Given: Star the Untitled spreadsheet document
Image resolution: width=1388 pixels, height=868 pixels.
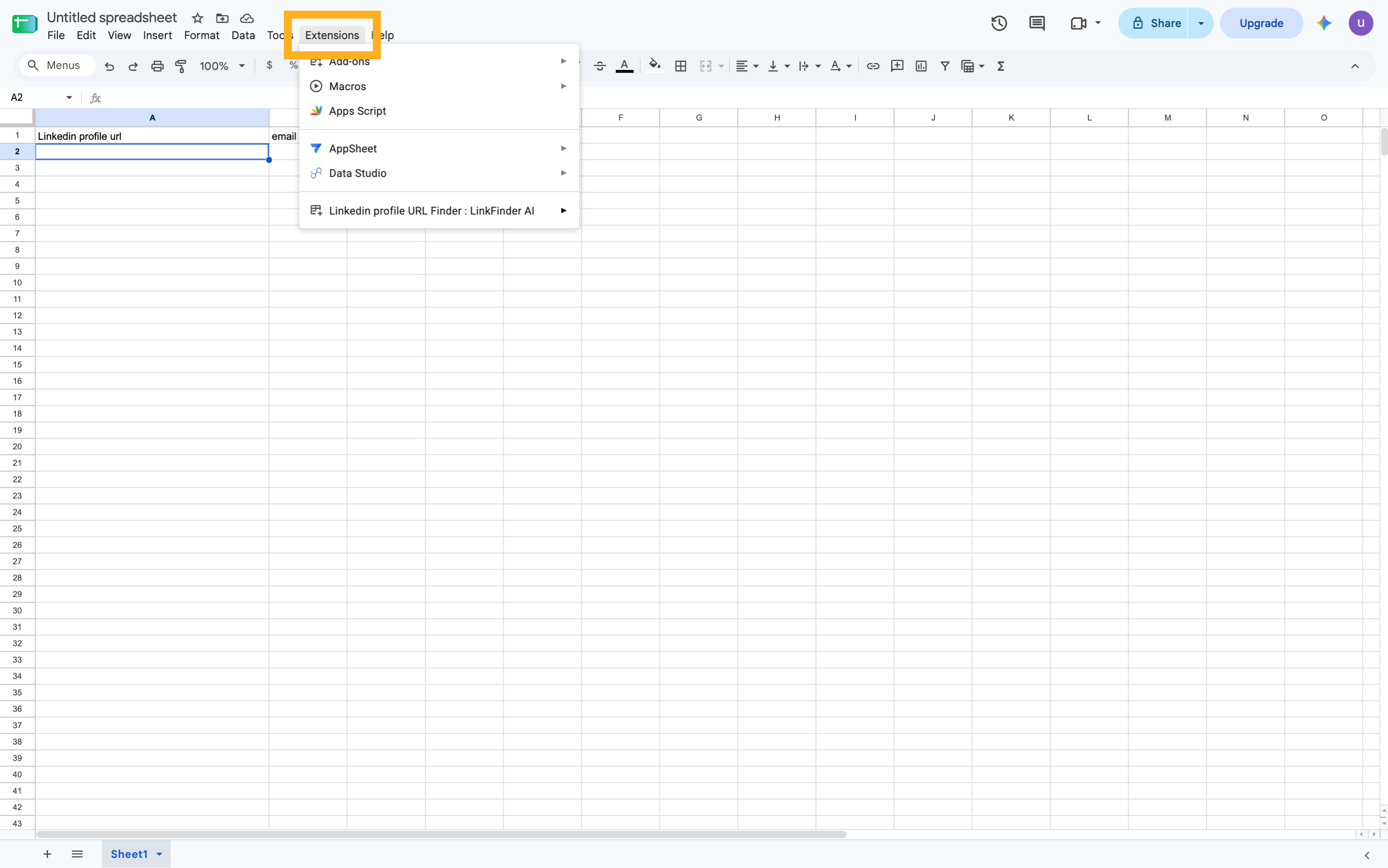Looking at the screenshot, I should point(198,18).
